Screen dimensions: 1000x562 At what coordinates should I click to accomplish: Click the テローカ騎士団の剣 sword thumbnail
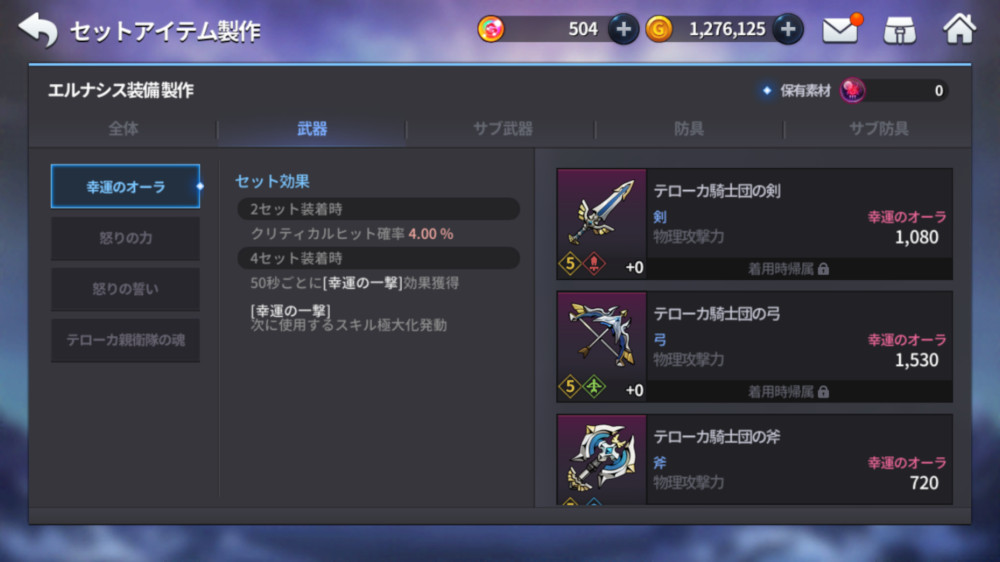point(601,224)
